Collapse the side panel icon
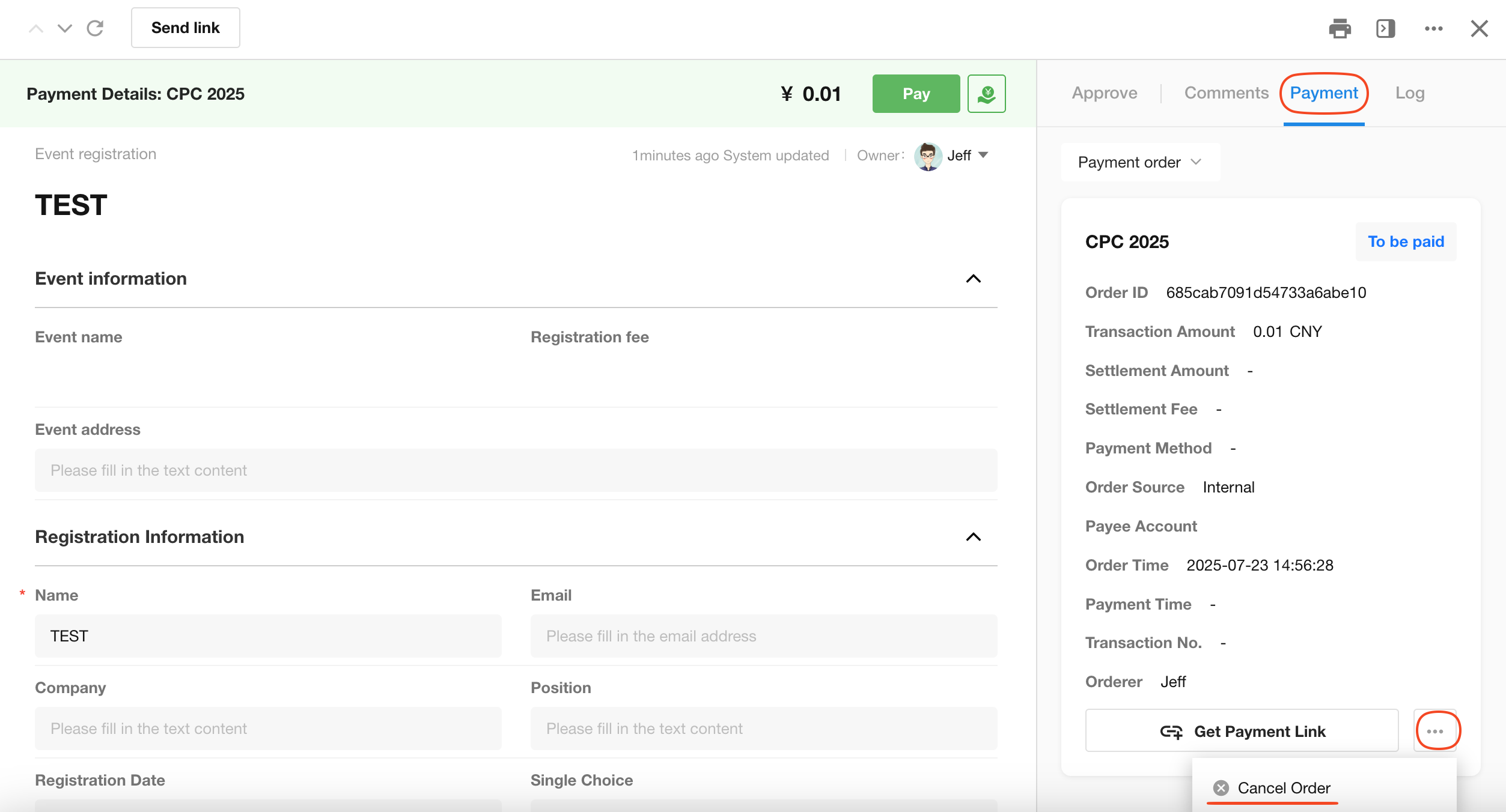 pyautogui.click(x=1385, y=28)
